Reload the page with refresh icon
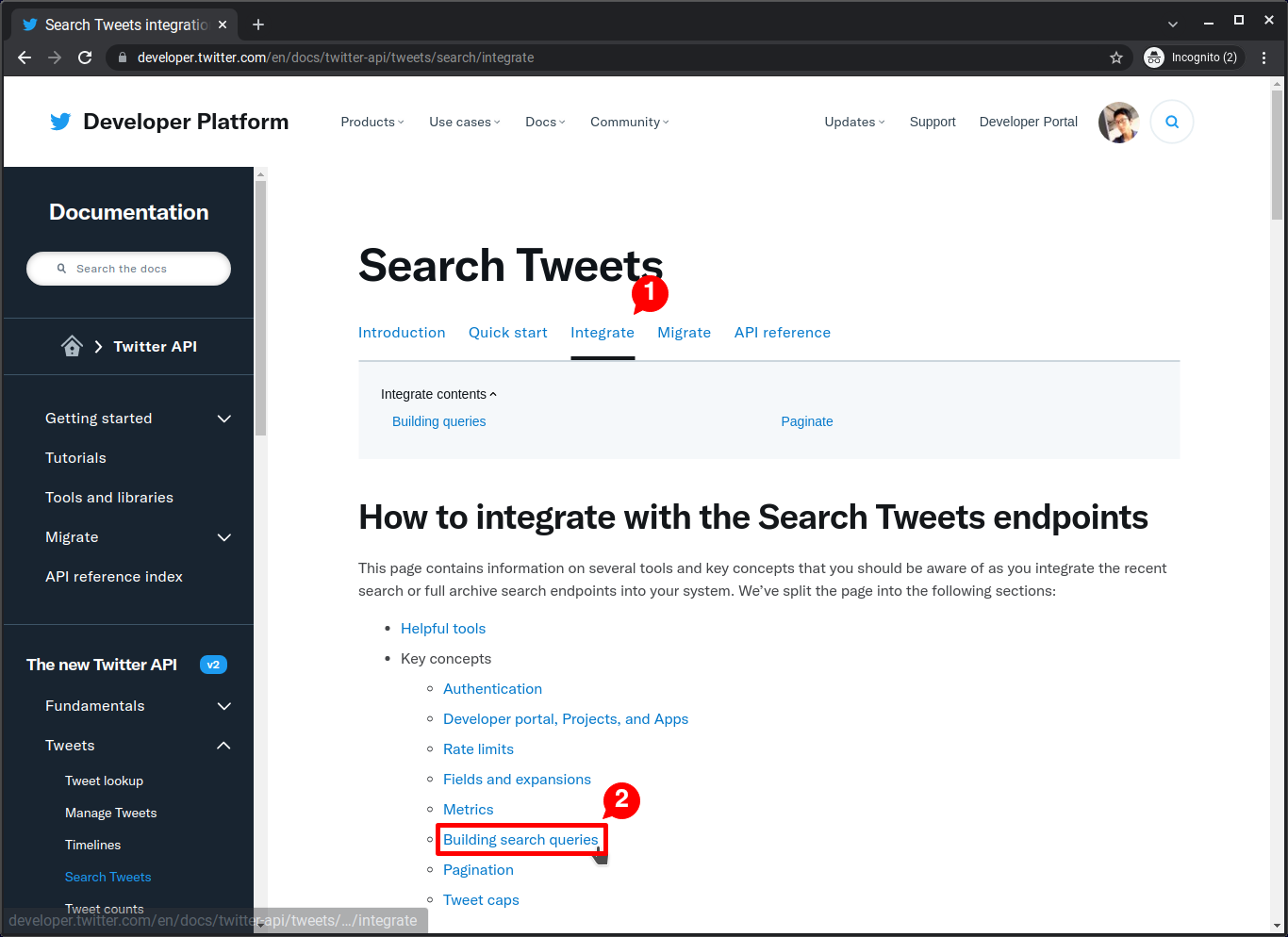The image size is (1288, 937). pos(85,58)
